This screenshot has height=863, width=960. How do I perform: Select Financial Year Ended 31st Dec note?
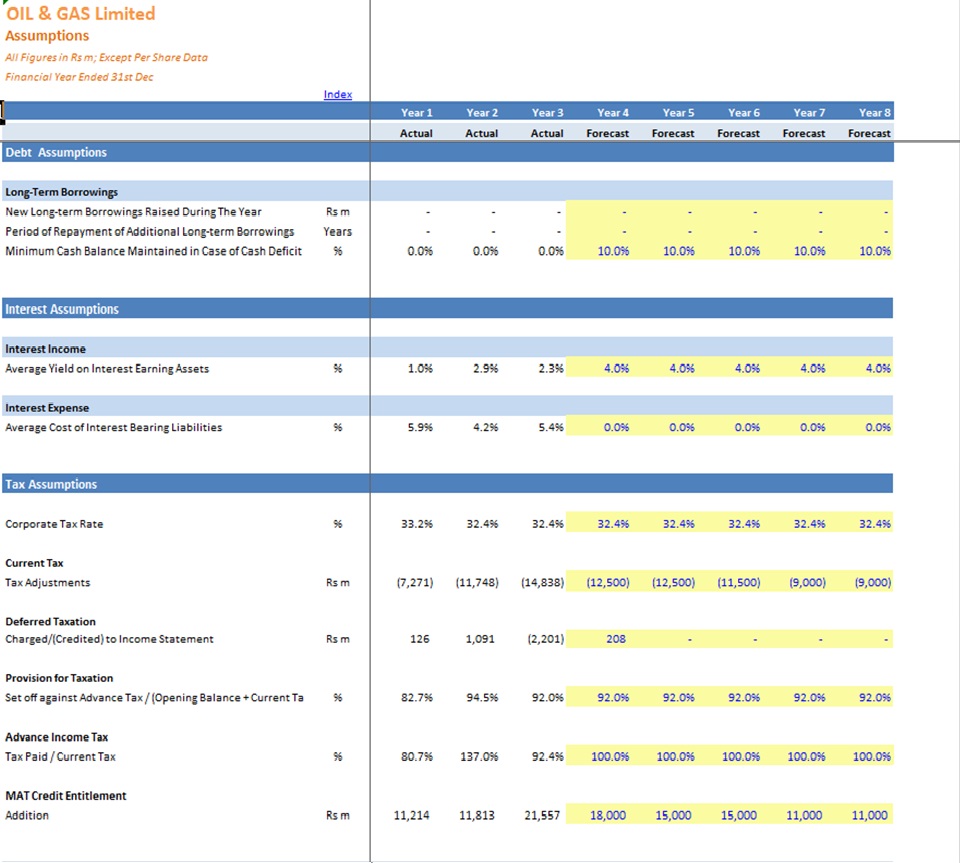coord(80,77)
